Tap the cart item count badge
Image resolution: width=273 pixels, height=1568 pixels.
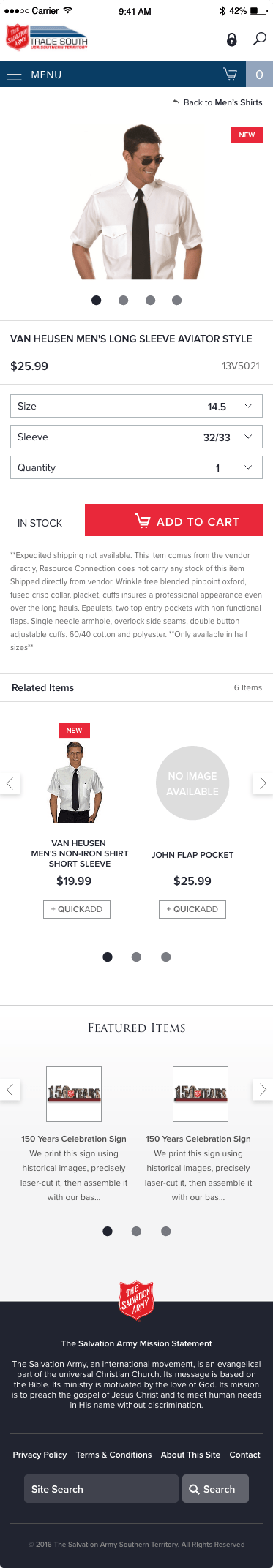[259, 75]
